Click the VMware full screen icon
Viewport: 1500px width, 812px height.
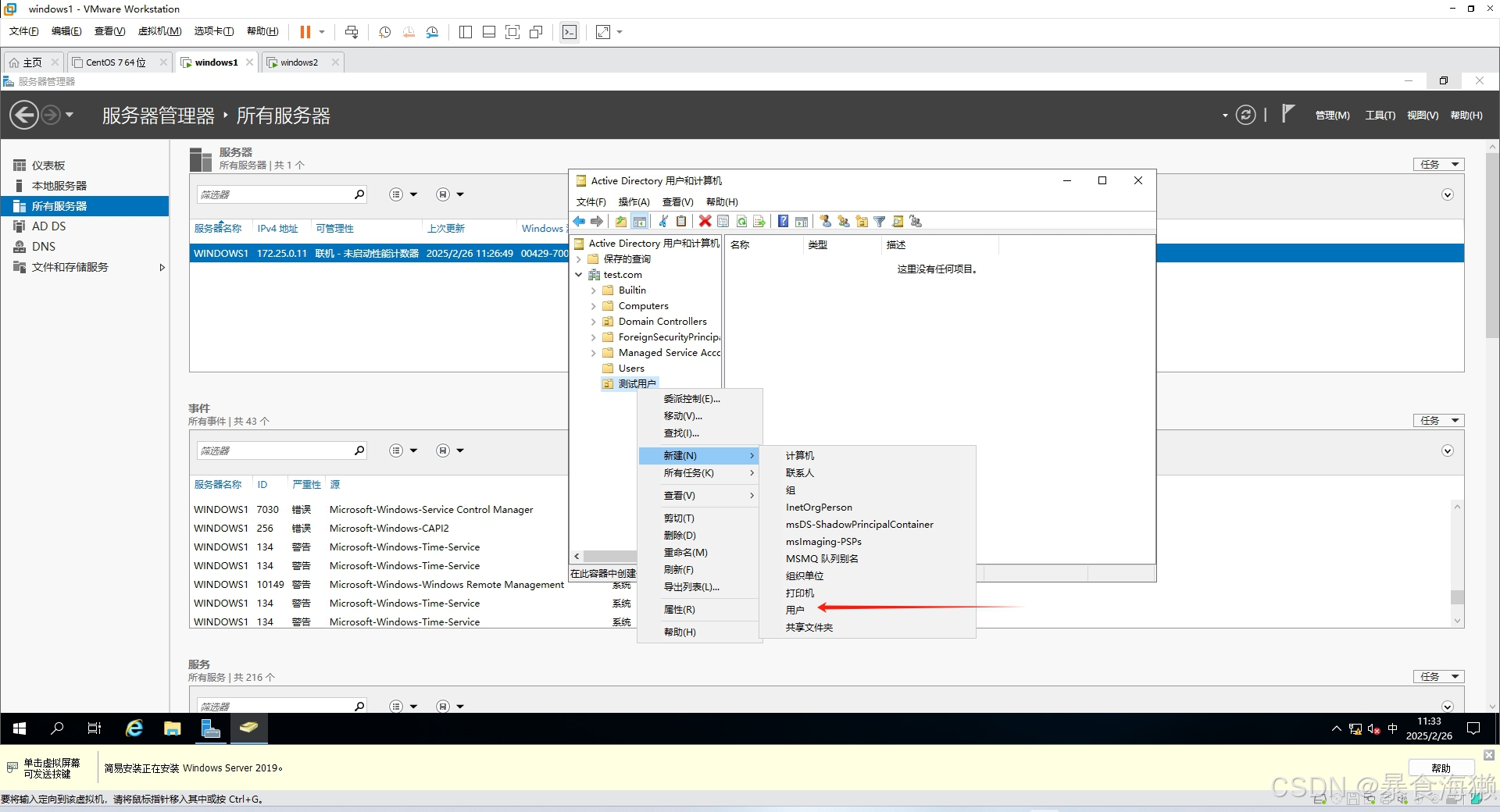(x=512, y=32)
